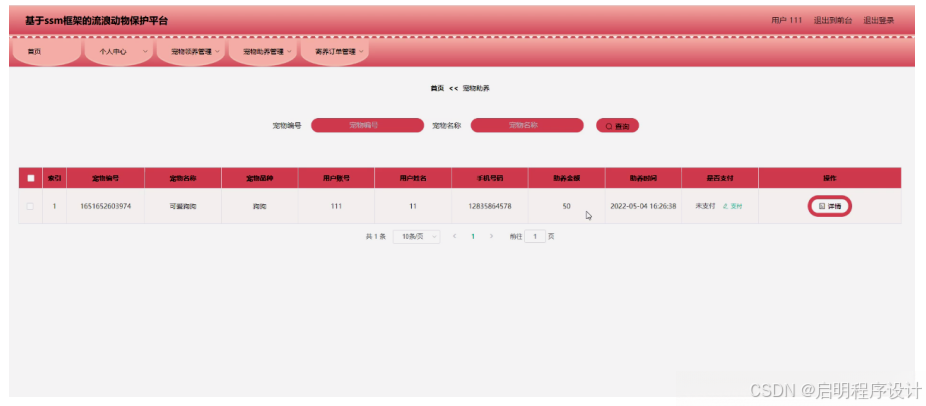Image resolution: width=926 pixels, height=406 pixels.
Task: Click the 支付 pay link in row 1
Action: [x=732, y=206]
